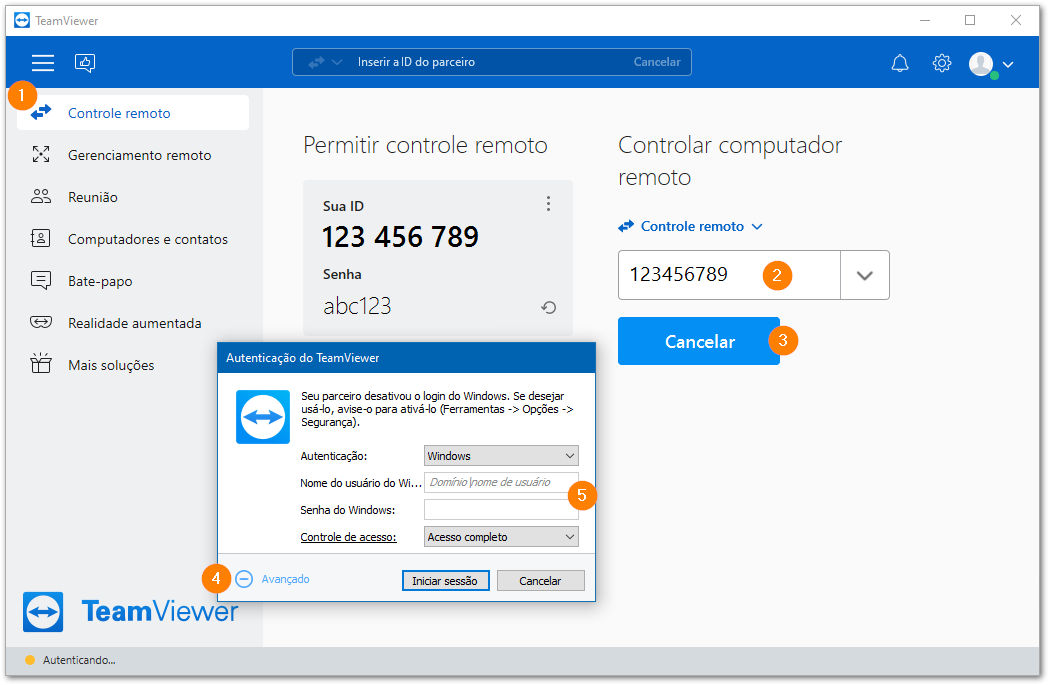Click the Windows username field
The width and height of the screenshot is (1049, 685).
click(501, 482)
